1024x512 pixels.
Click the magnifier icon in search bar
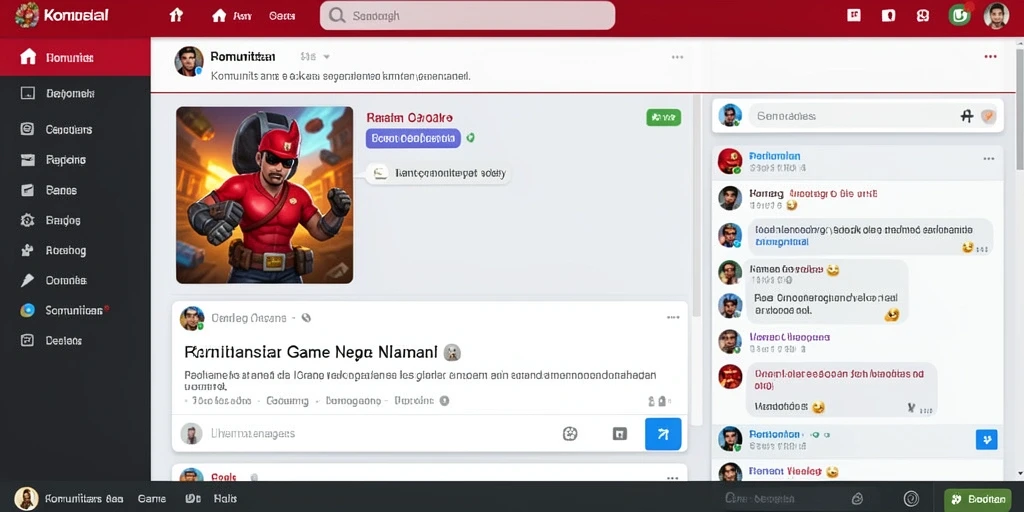tap(337, 15)
